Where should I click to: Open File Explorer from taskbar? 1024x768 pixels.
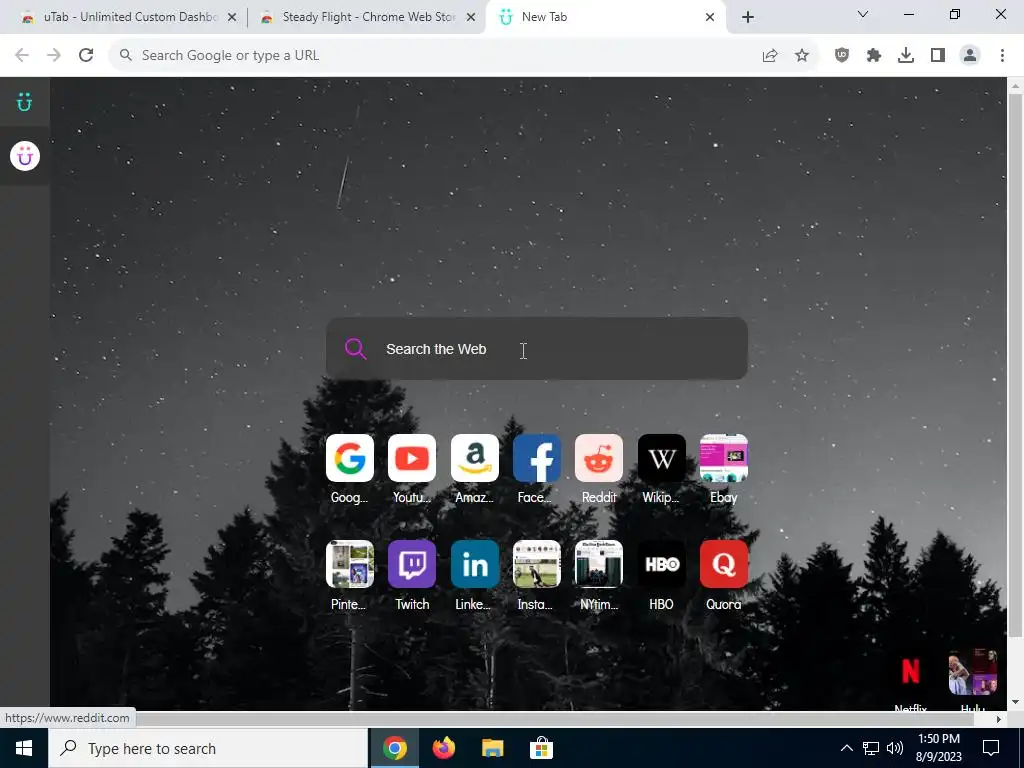pos(492,748)
